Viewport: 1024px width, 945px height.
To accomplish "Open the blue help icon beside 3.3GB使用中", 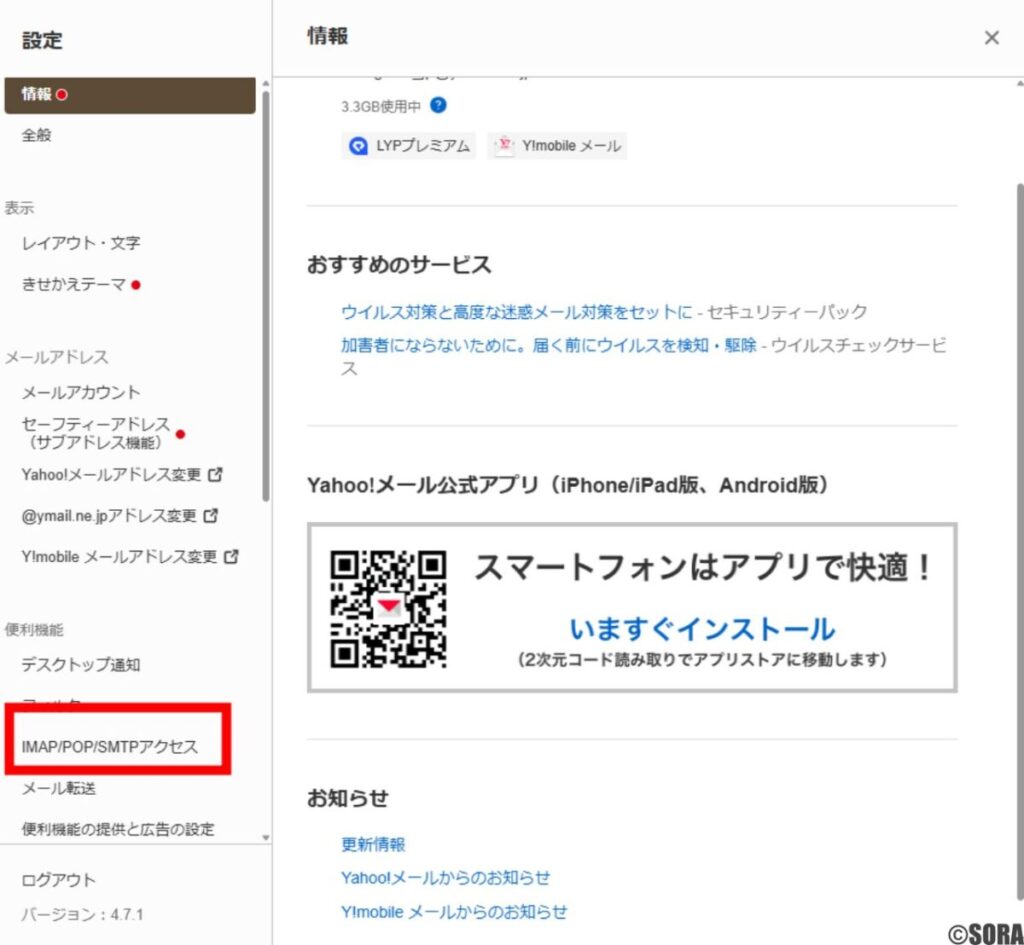I will point(438,105).
